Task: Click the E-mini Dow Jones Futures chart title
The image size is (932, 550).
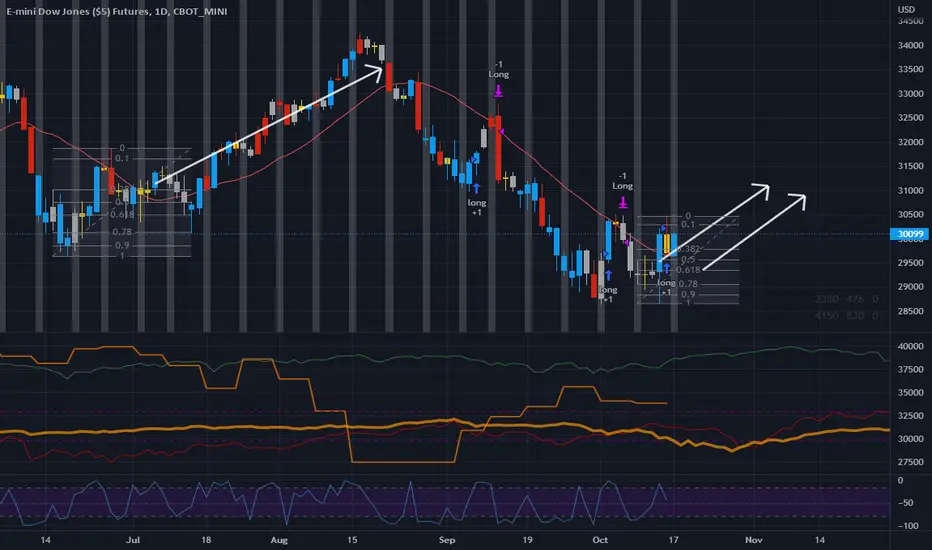Action: pos(116,11)
